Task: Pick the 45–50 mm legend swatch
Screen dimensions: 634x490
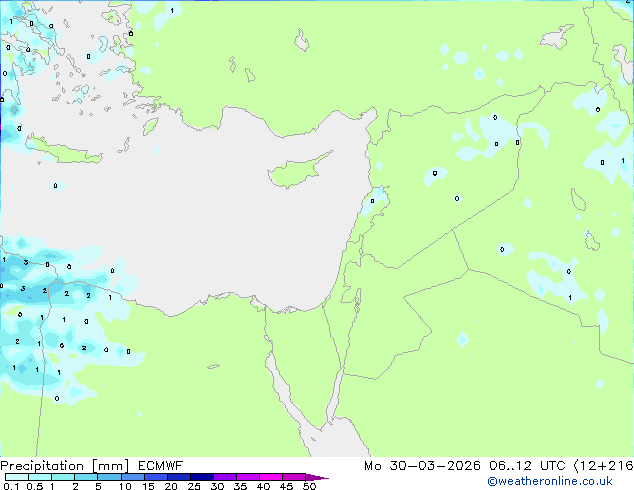Action: coord(294,477)
